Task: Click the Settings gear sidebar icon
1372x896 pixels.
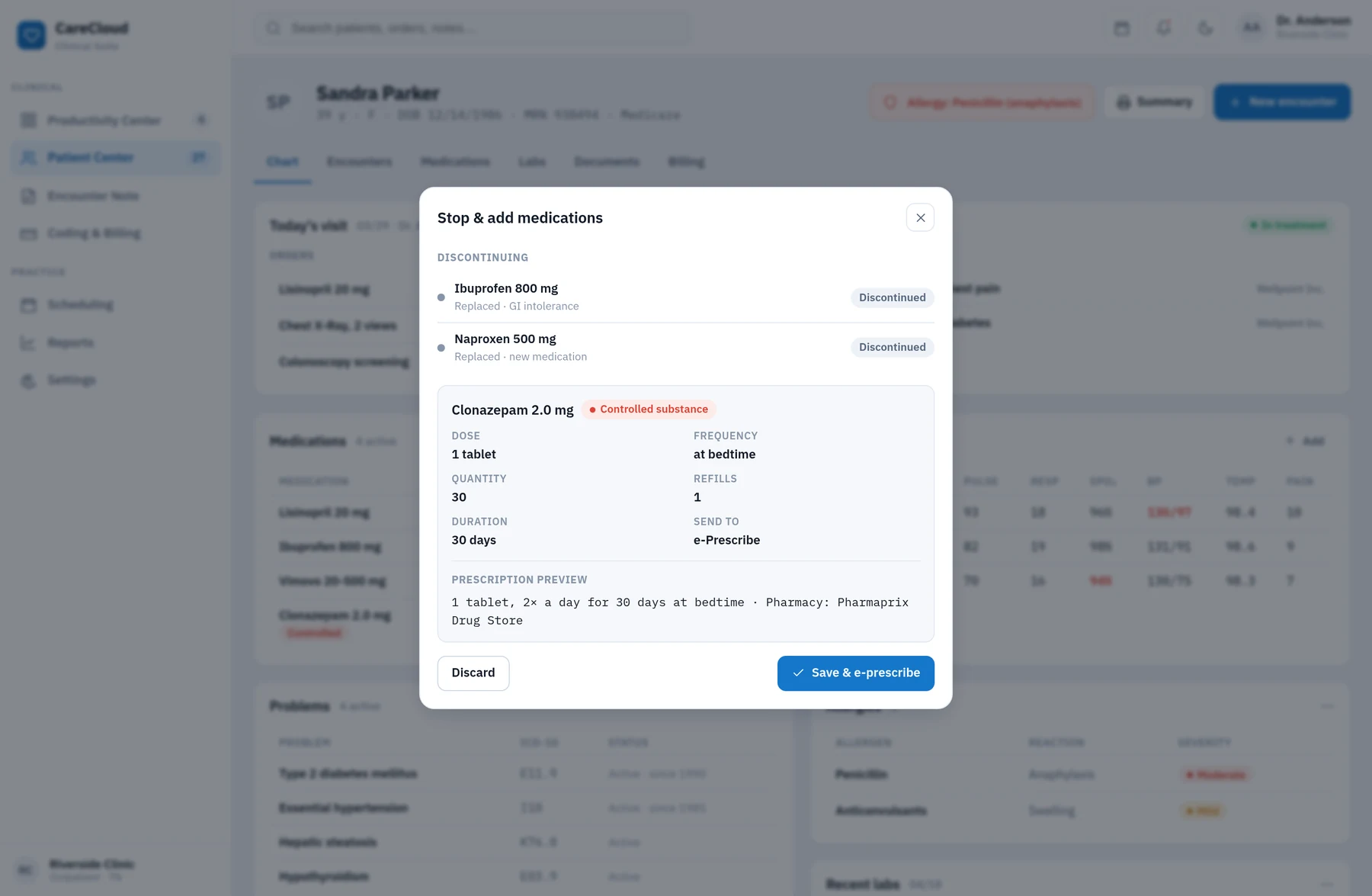Action: pos(29,381)
